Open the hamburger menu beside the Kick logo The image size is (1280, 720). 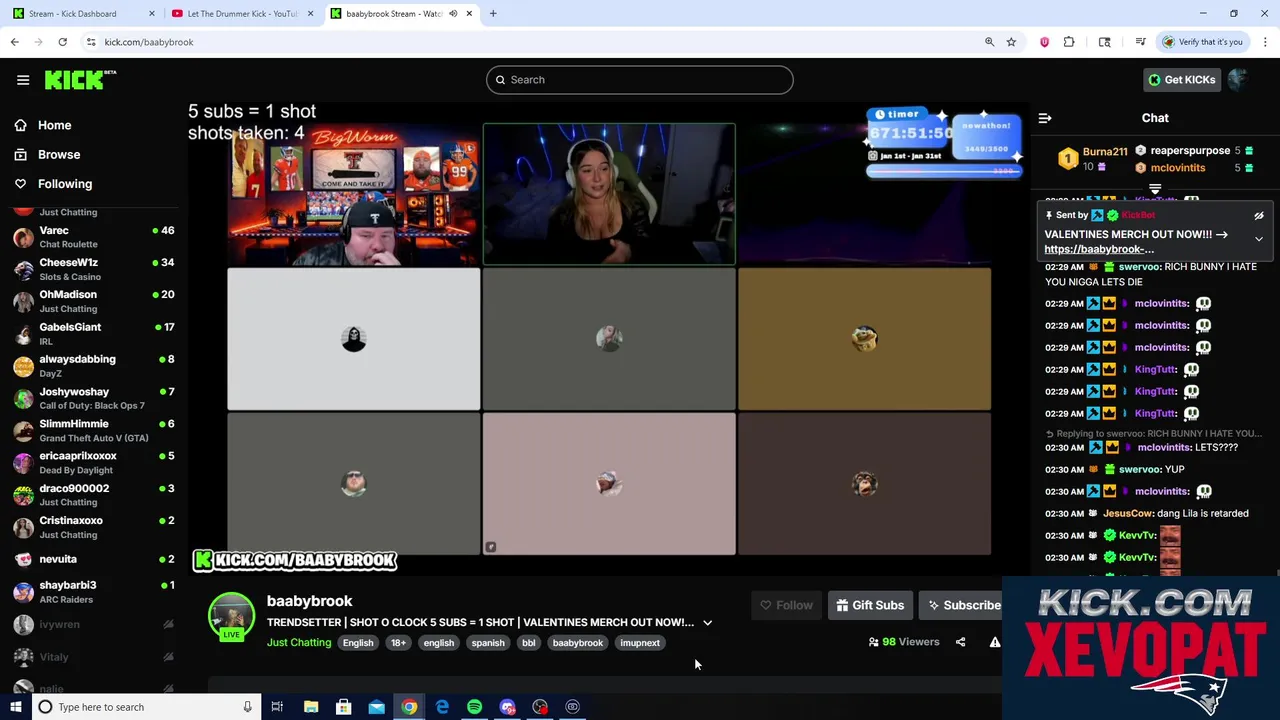coord(23,80)
